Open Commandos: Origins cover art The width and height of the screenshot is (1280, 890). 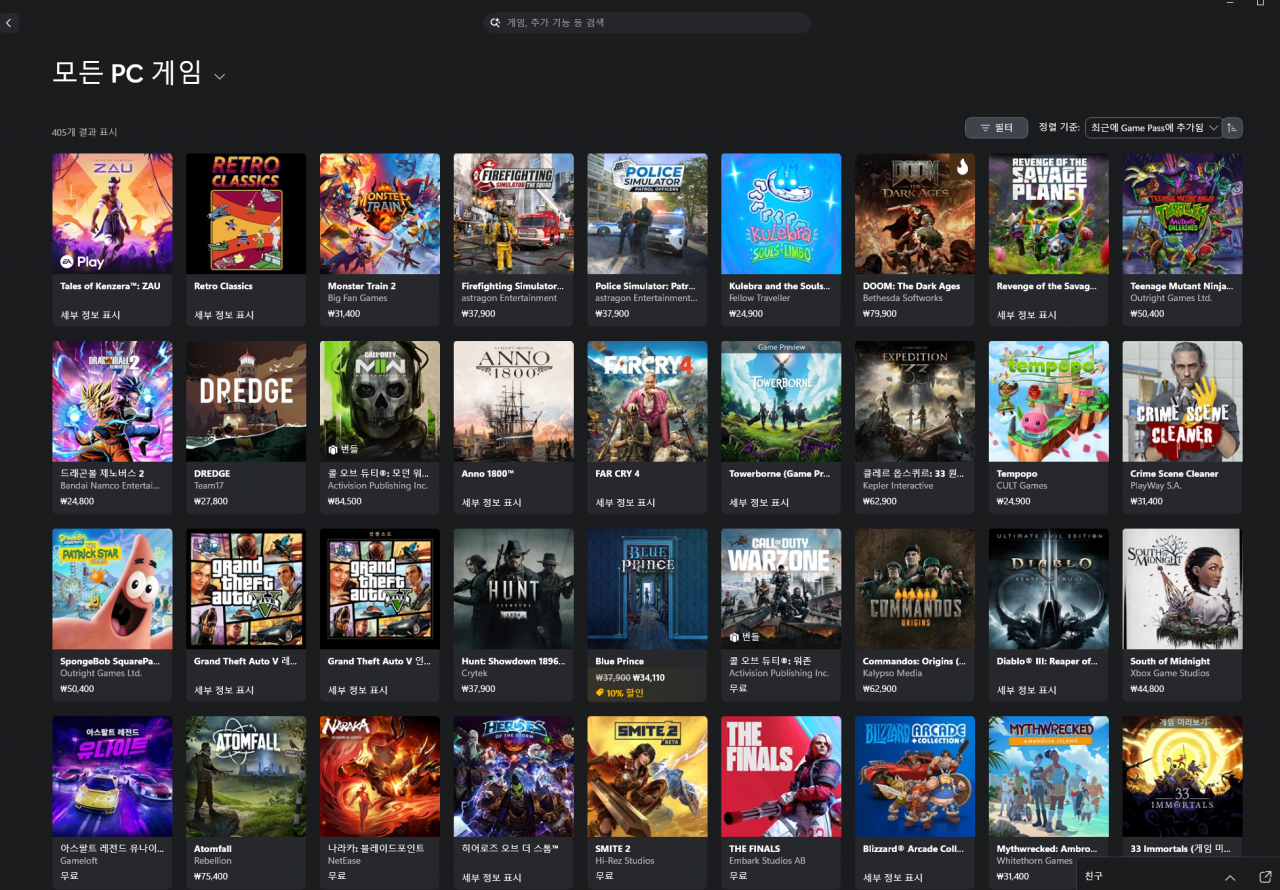click(x=915, y=589)
